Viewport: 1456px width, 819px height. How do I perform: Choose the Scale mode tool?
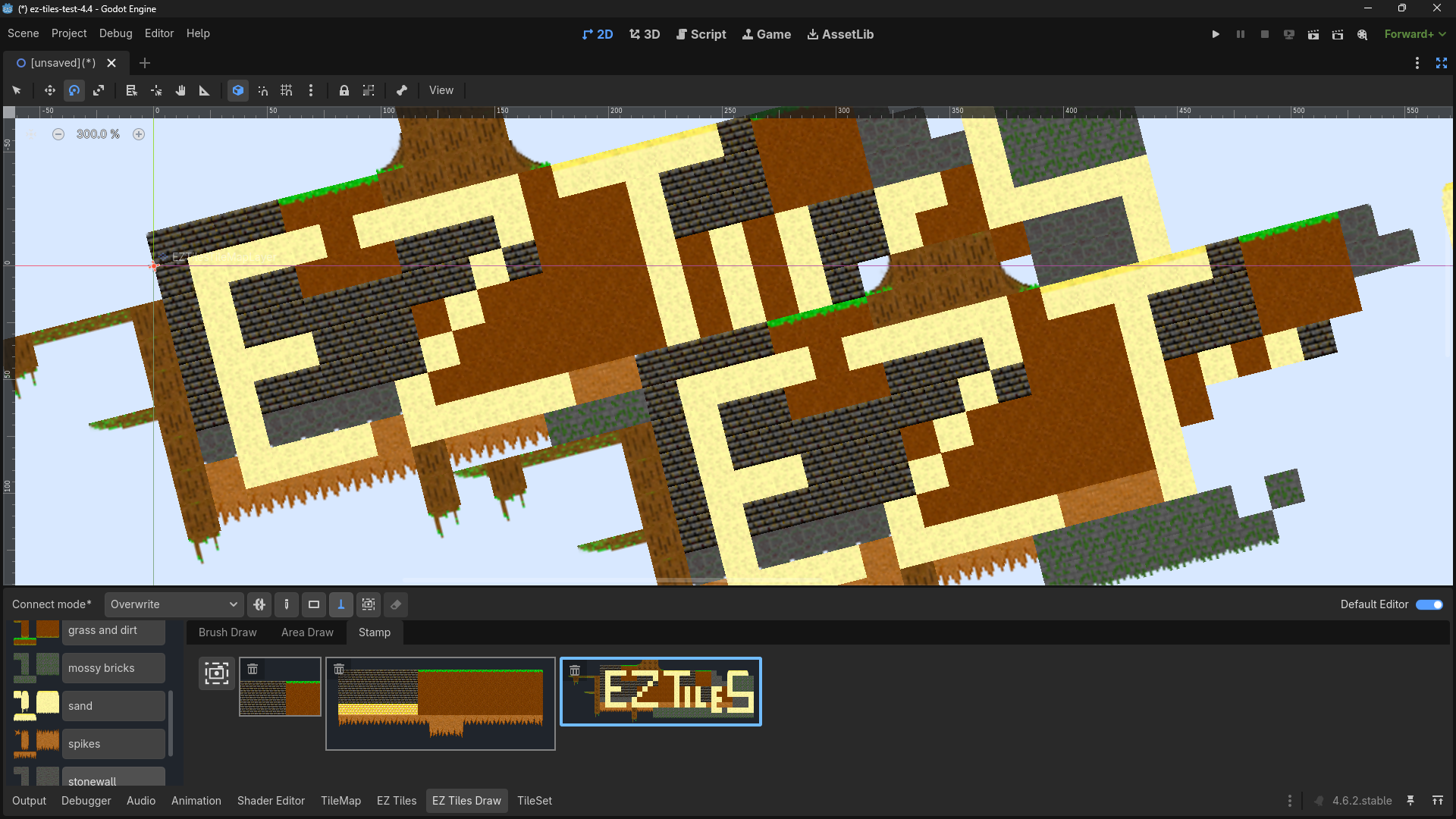click(x=99, y=90)
